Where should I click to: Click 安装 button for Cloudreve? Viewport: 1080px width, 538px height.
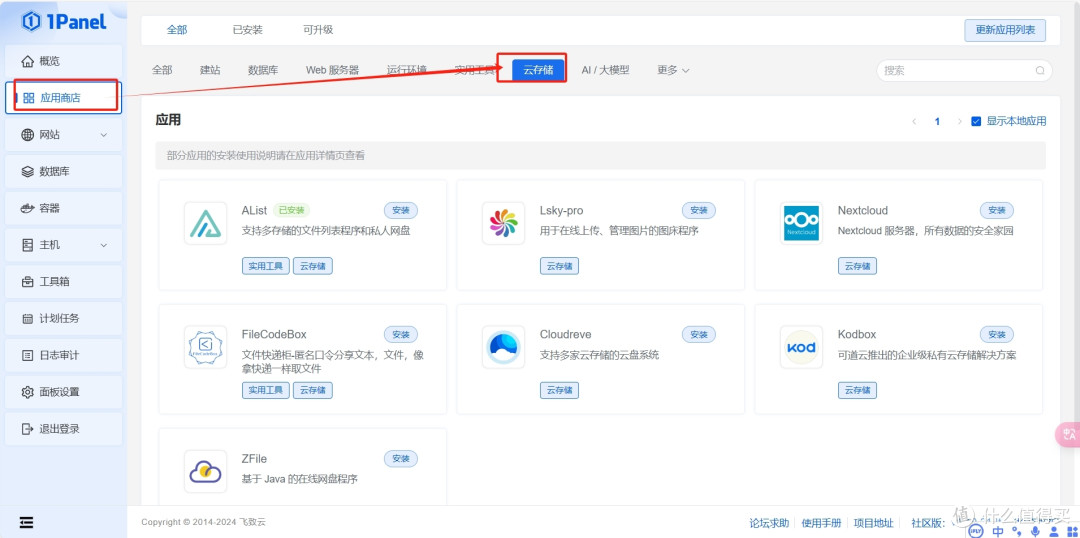point(699,335)
